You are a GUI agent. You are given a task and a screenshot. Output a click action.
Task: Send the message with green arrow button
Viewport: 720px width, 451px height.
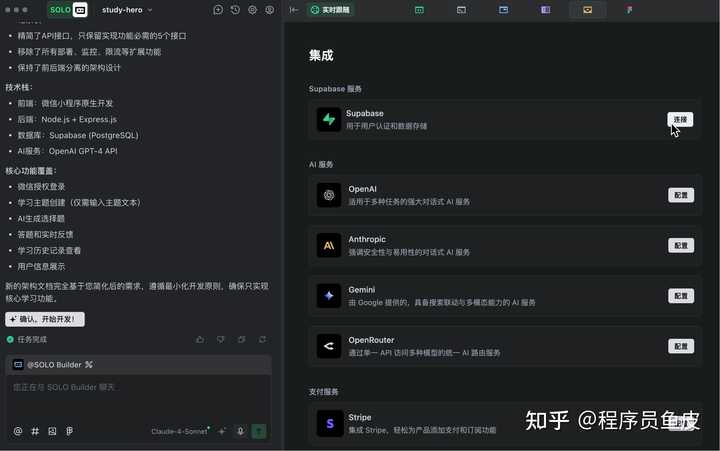259,431
